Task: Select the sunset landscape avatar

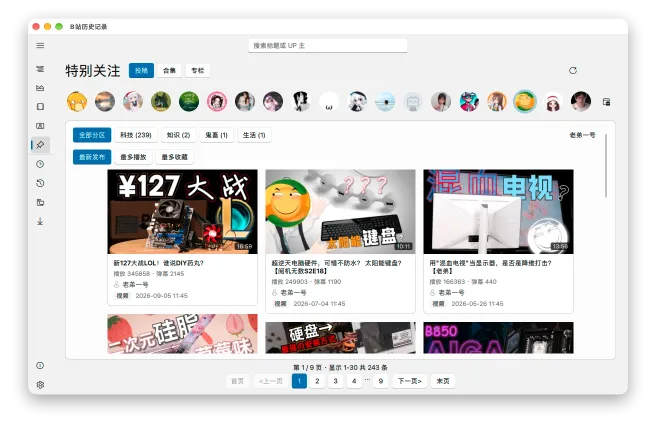Action: (105, 102)
